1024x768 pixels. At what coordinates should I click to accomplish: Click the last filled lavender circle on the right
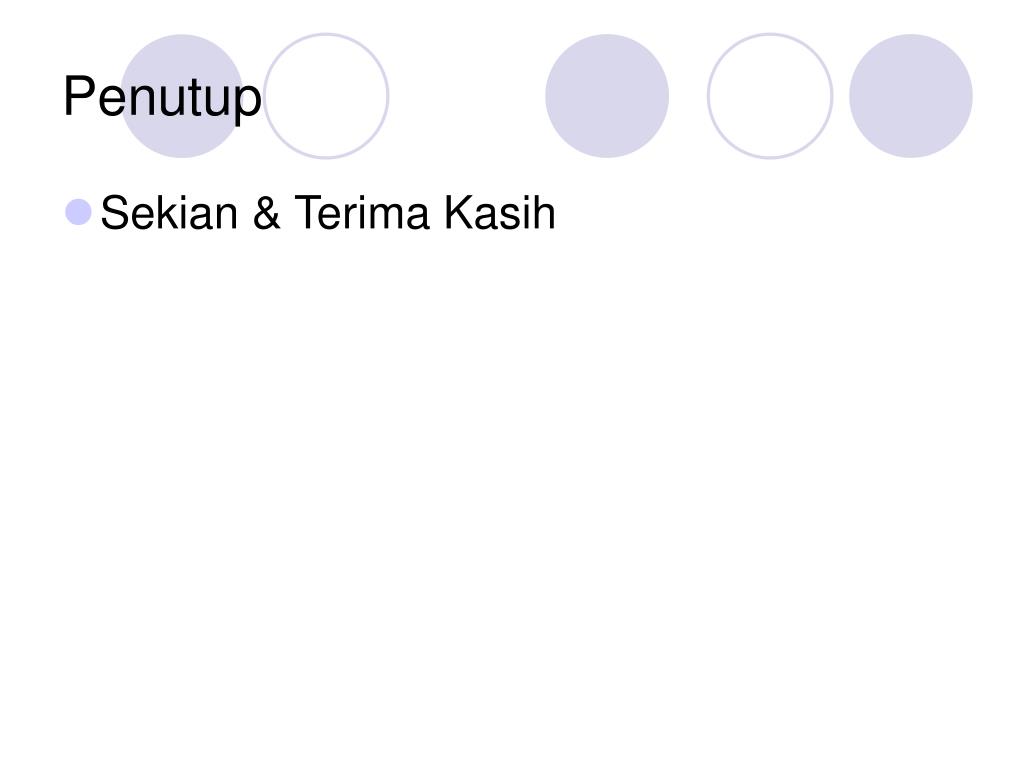[910, 96]
